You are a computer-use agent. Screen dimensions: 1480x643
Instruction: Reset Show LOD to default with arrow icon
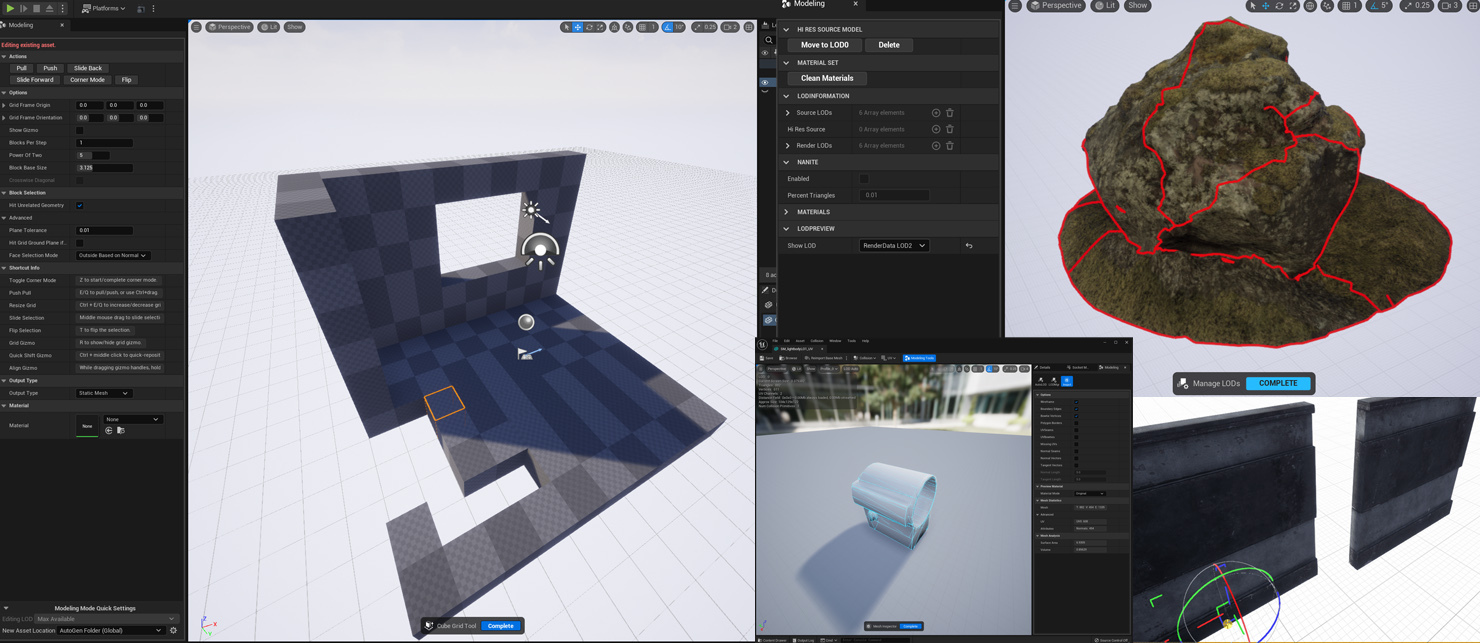[969, 246]
